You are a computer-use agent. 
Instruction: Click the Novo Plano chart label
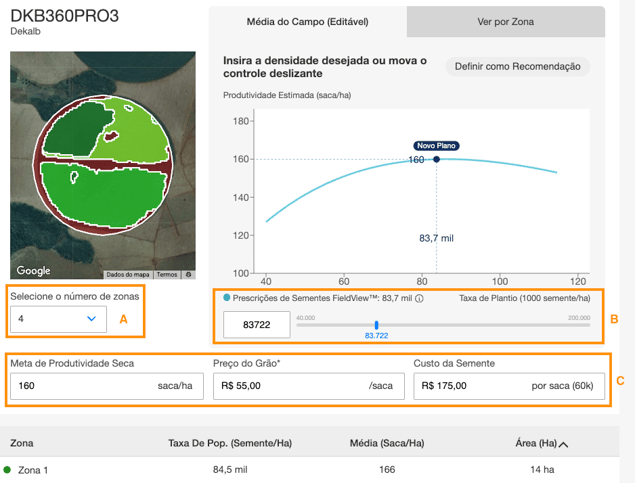(x=436, y=146)
